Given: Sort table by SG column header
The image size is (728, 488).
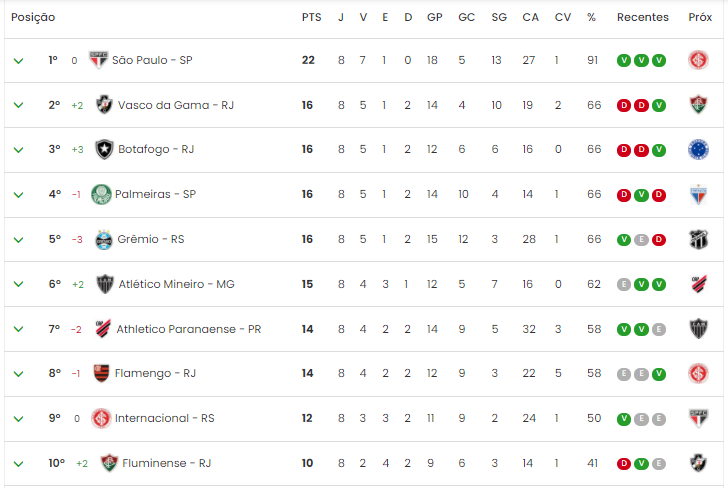Looking at the screenshot, I should [x=499, y=17].
